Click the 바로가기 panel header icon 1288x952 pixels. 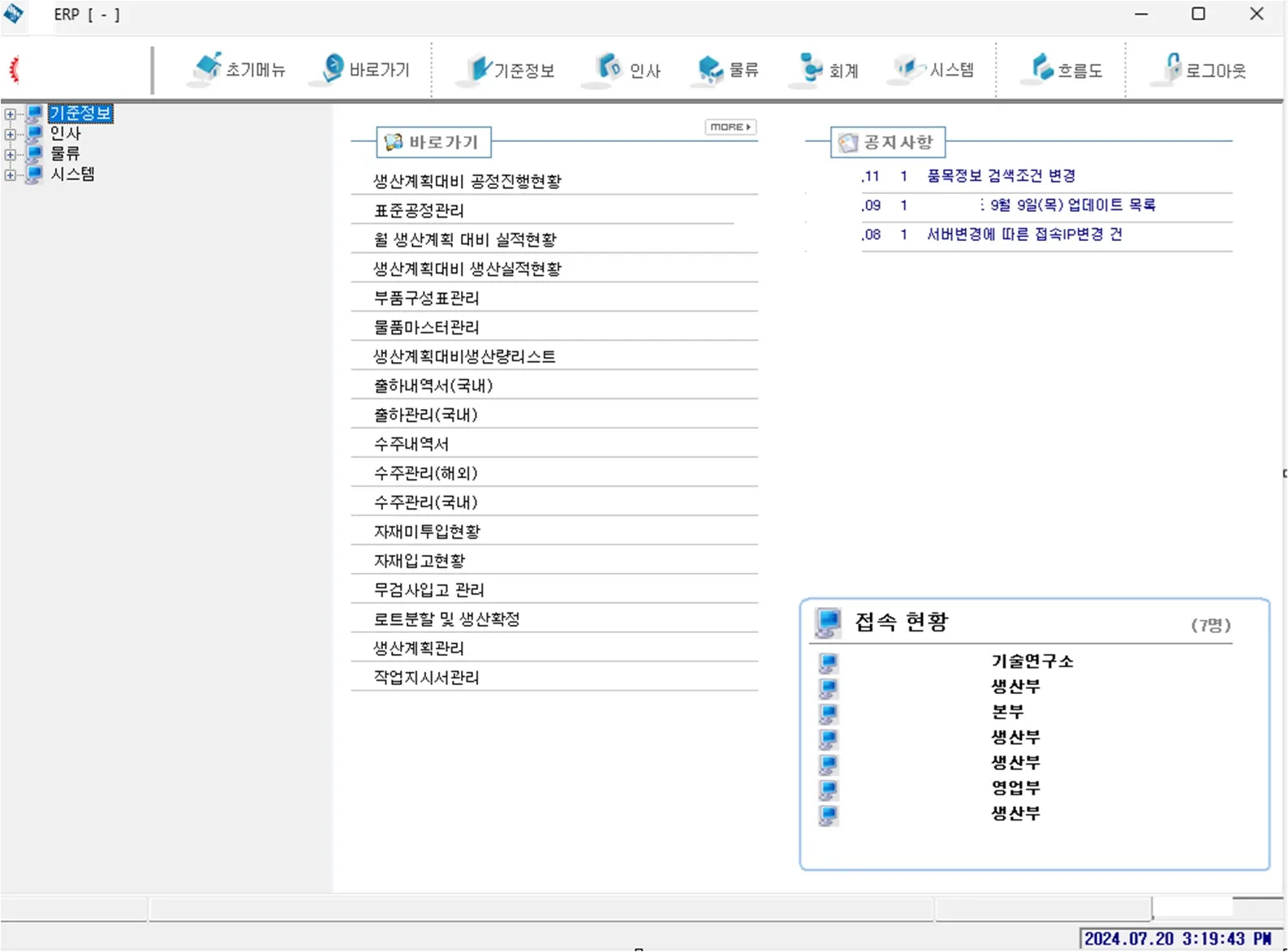click(x=394, y=142)
